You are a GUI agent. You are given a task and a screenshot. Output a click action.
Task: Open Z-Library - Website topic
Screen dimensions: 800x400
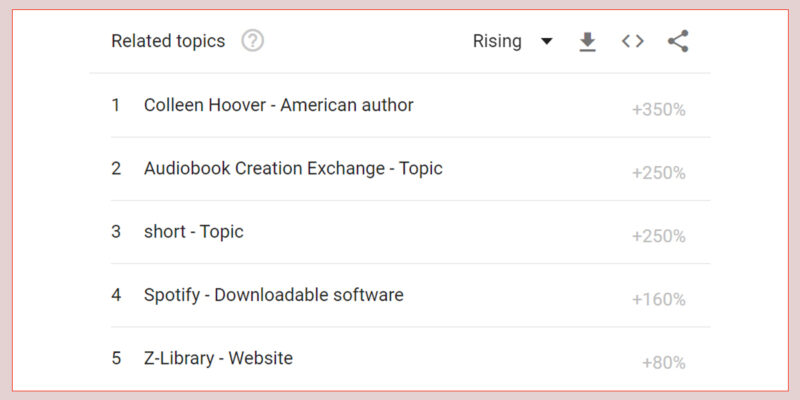pyautogui.click(x=218, y=358)
